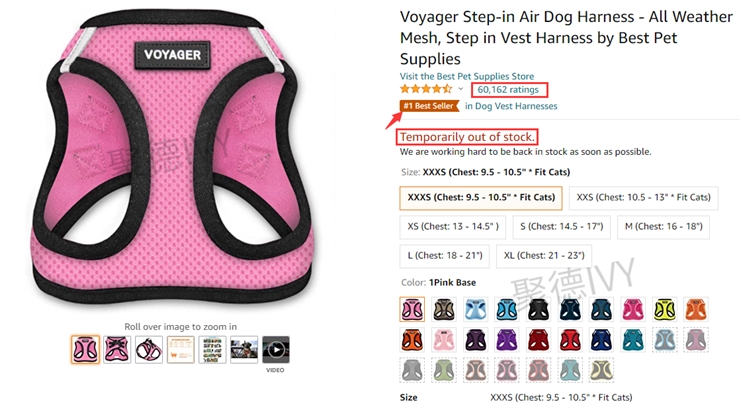750x405 pixels.
Task: Choose the black harness color swatch
Action: coord(539,309)
